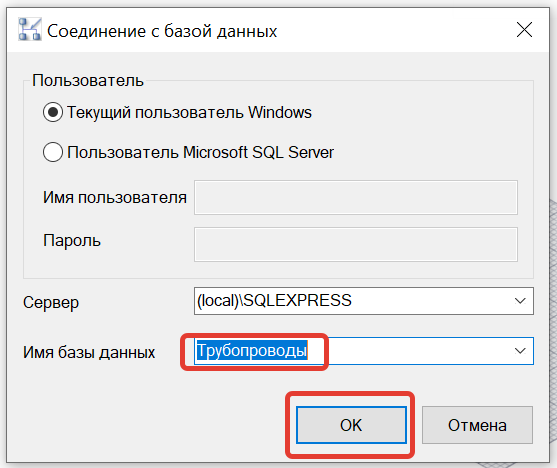Viewport: 557px width, 468px height.
Task: Cancel the dialog with the Отмена button
Action: coord(477,425)
